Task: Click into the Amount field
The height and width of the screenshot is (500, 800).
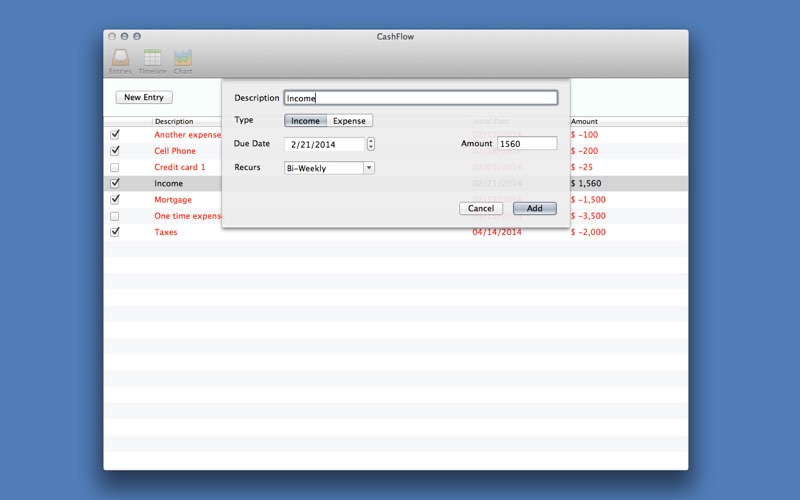Action: [526, 144]
